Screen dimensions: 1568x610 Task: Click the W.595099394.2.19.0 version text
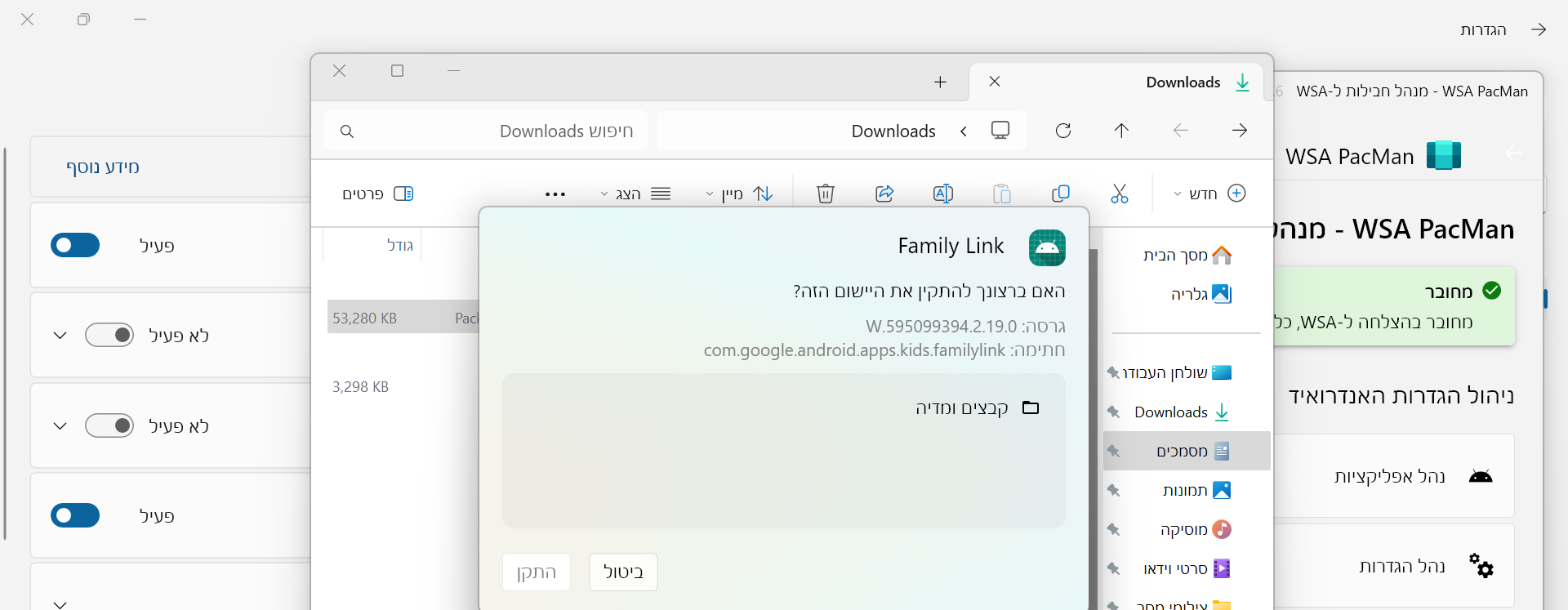pyautogui.click(x=942, y=327)
